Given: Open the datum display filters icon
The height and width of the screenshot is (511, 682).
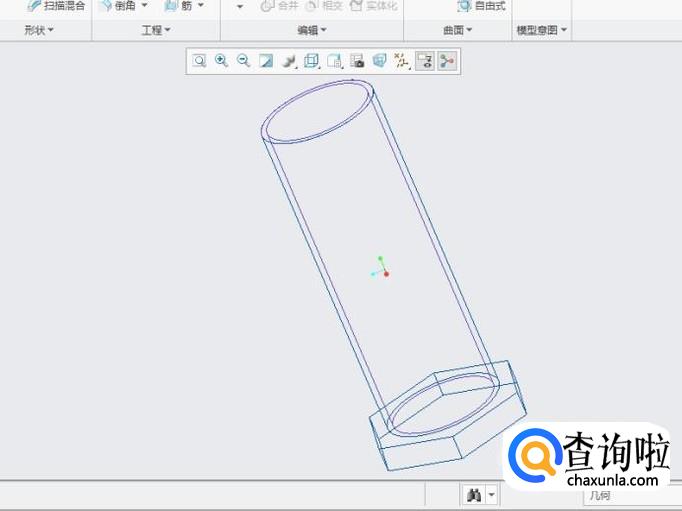Looking at the screenshot, I should [x=401, y=61].
